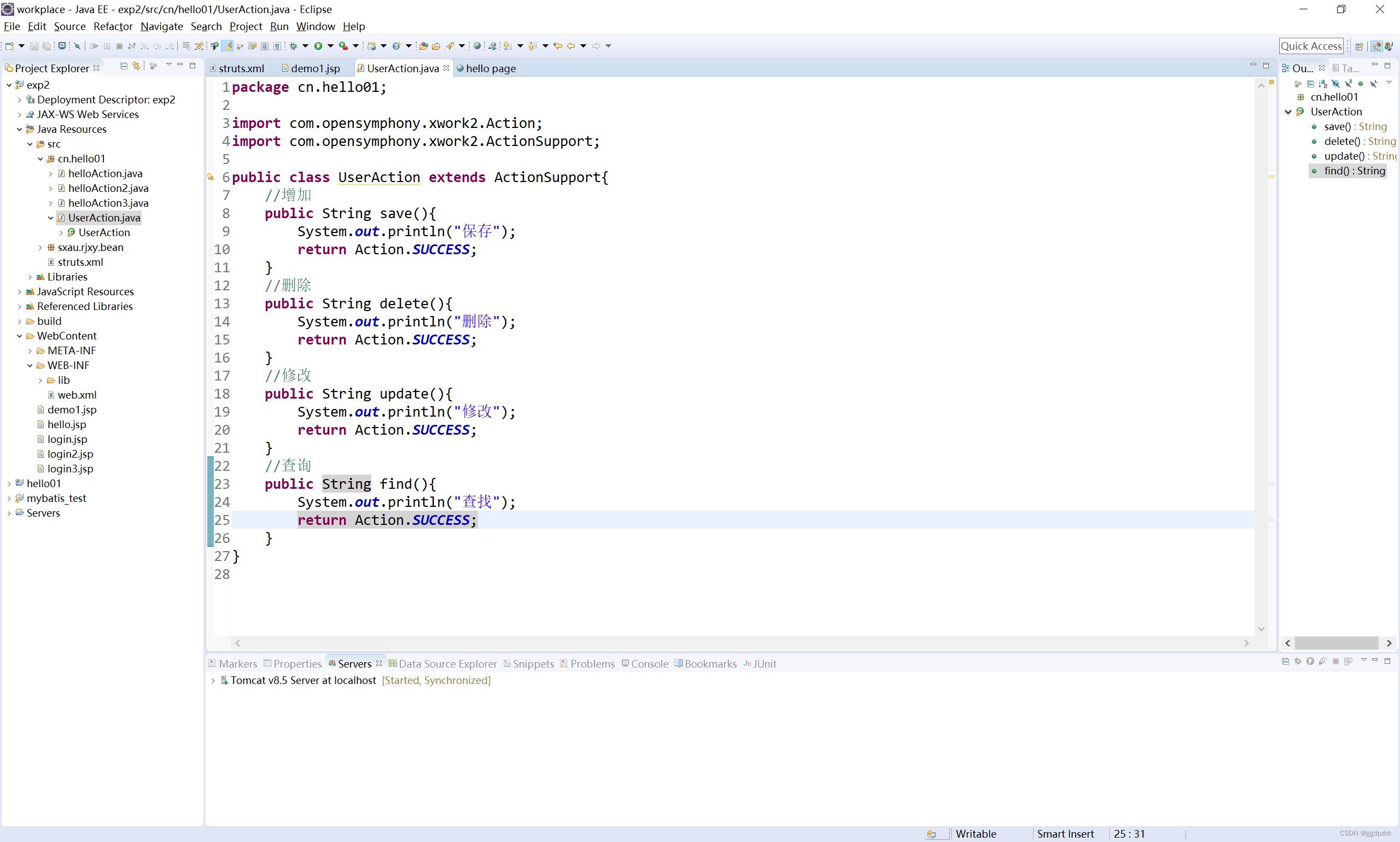Toggle Hide Non-Public Members in Outline
This screenshot has height=842, width=1400.
(x=1361, y=84)
